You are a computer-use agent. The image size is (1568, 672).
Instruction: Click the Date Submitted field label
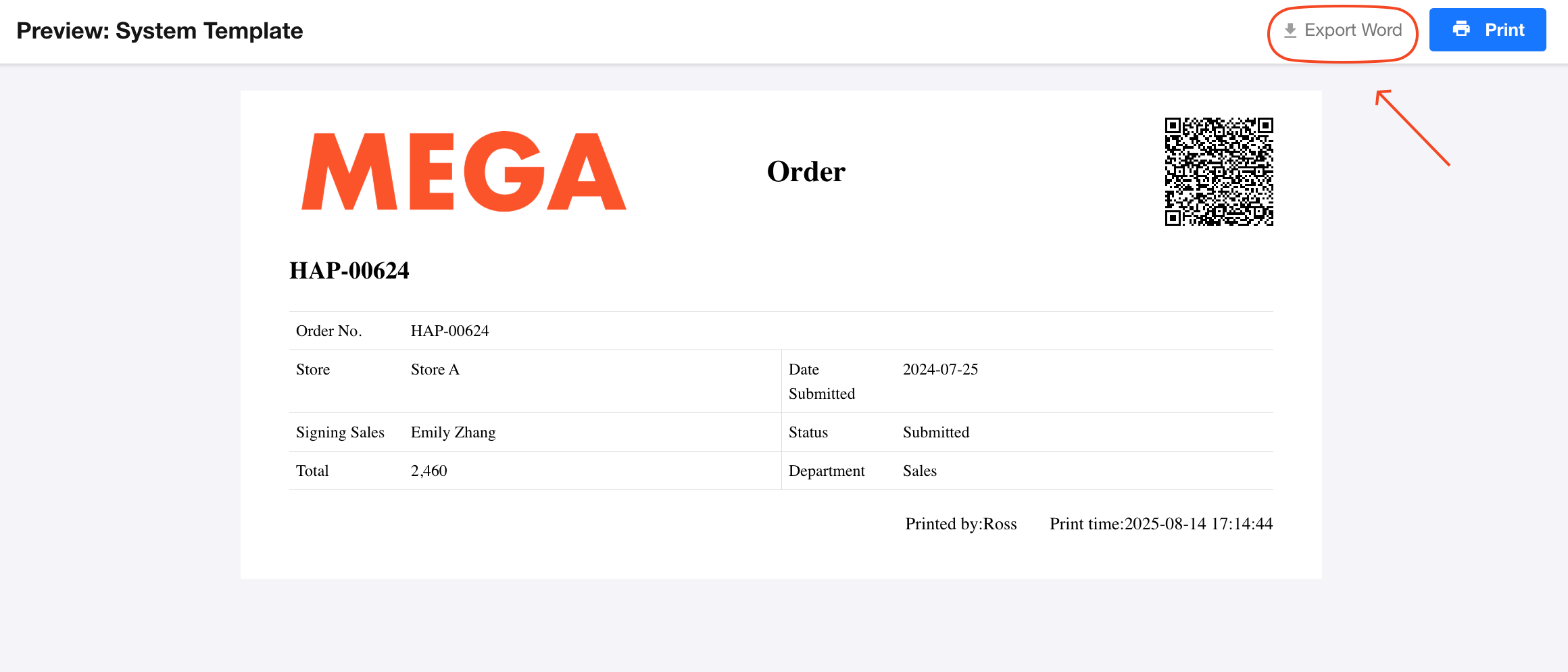pos(821,381)
